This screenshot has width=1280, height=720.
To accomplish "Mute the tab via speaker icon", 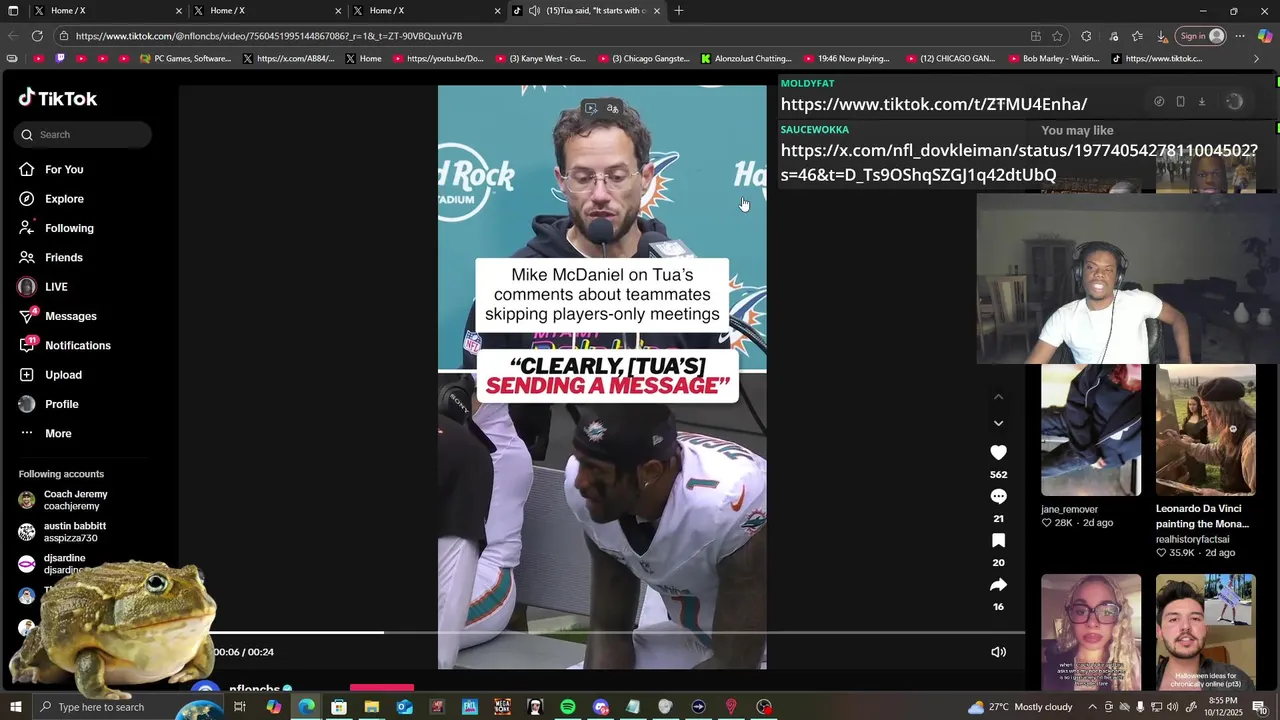I will 534,11.
